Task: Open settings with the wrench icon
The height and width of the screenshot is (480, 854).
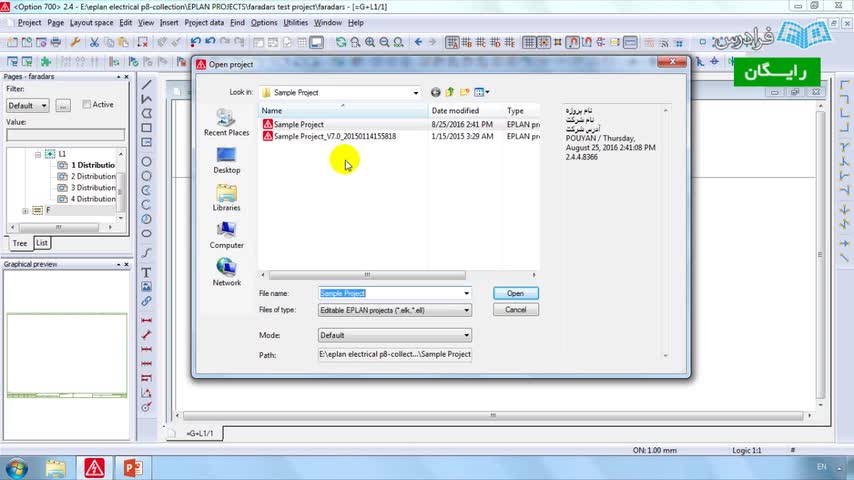Action: tap(75, 42)
